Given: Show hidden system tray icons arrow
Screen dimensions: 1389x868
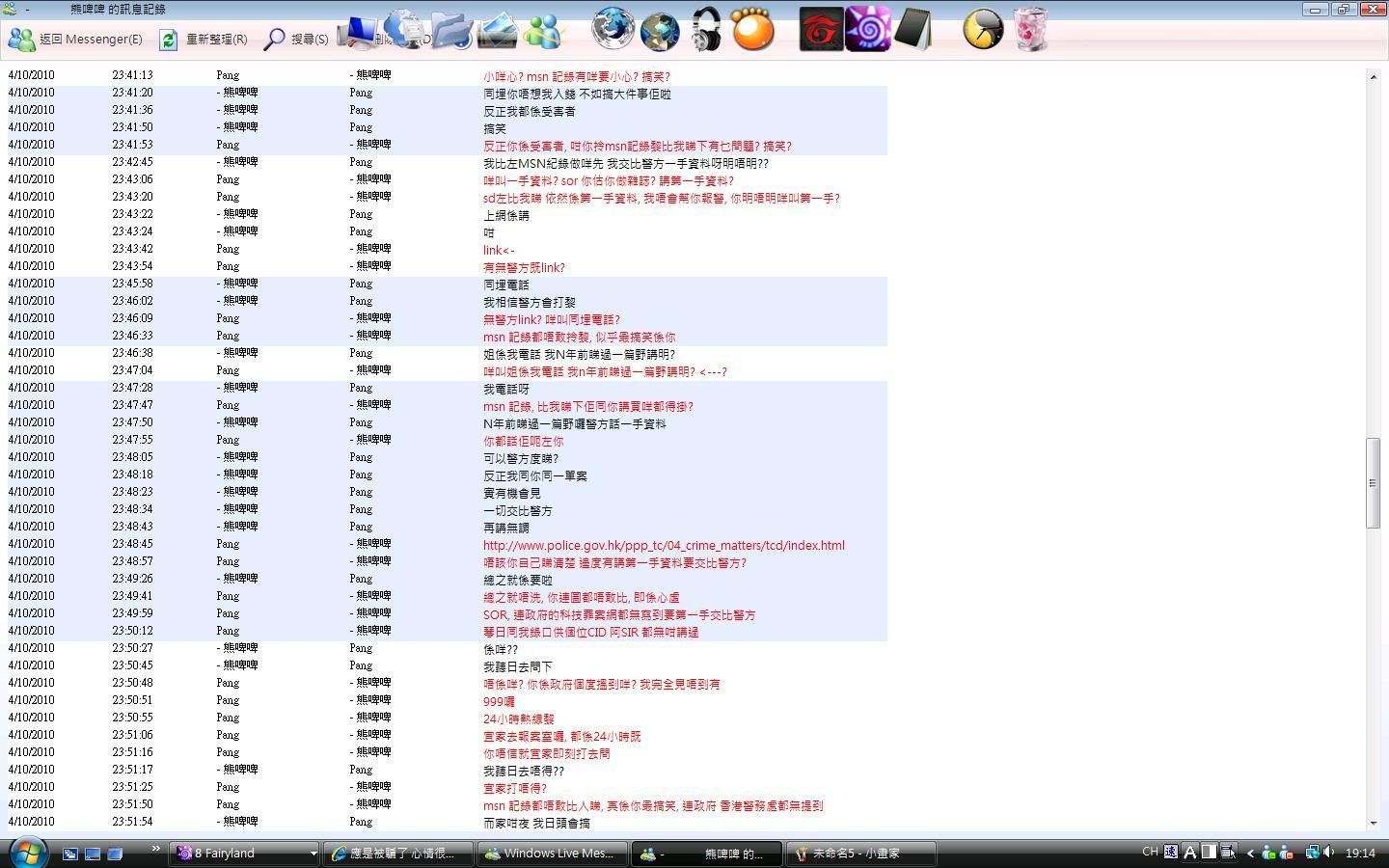Looking at the screenshot, I should coord(1250,853).
